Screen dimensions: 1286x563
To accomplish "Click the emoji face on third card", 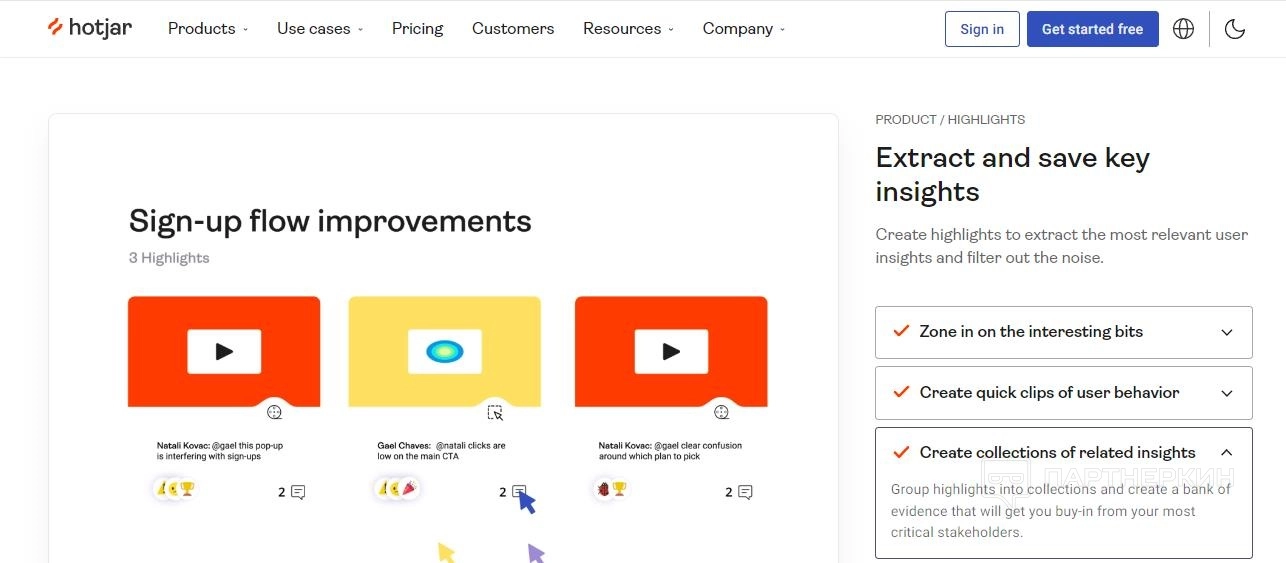I will (x=721, y=412).
